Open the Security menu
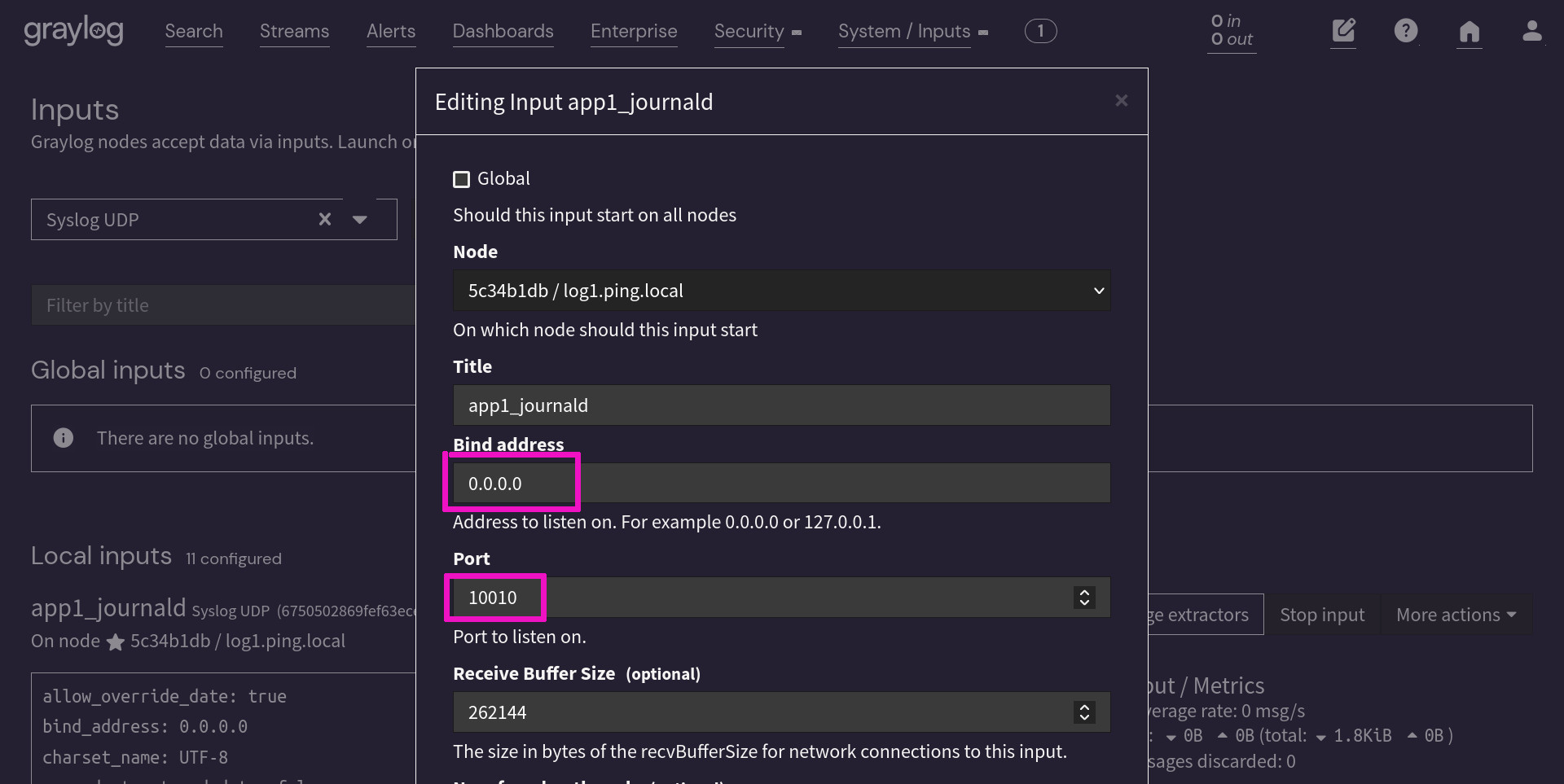 pos(757,31)
